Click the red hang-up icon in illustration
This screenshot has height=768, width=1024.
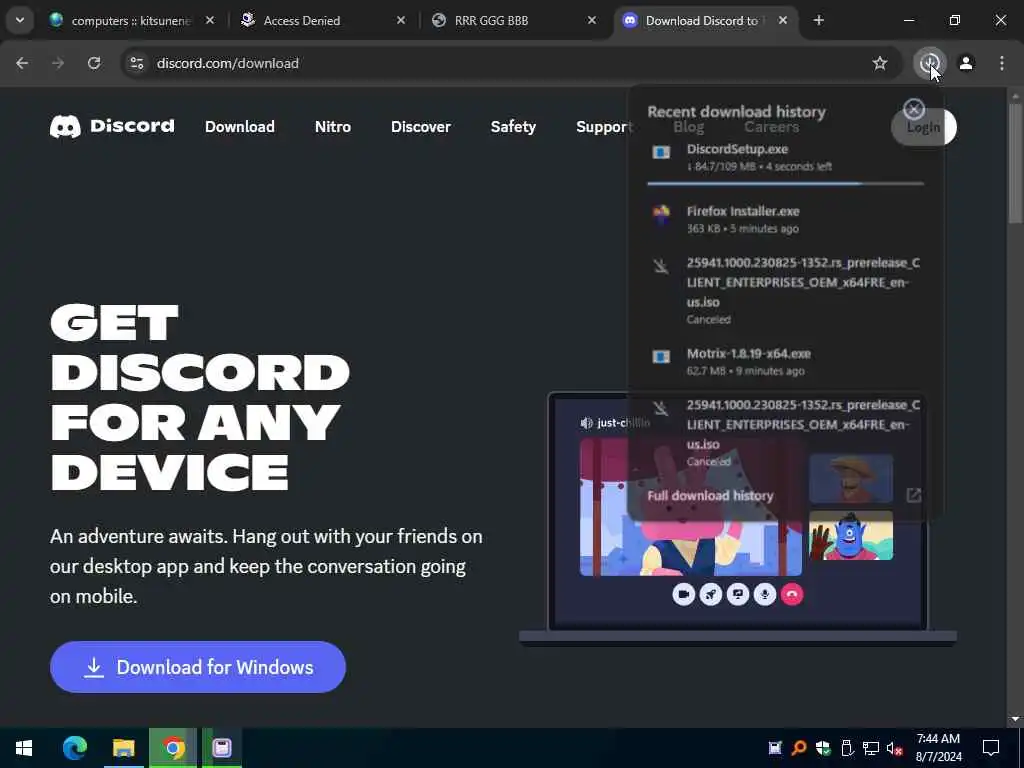tap(792, 594)
